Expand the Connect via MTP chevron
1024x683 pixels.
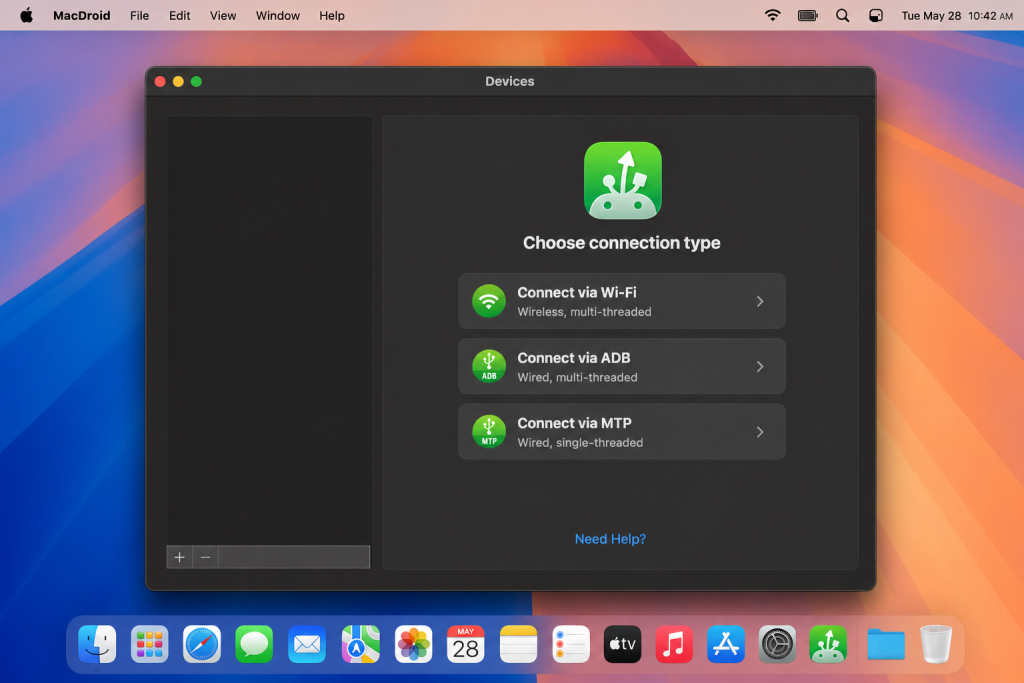tap(760, 432)
